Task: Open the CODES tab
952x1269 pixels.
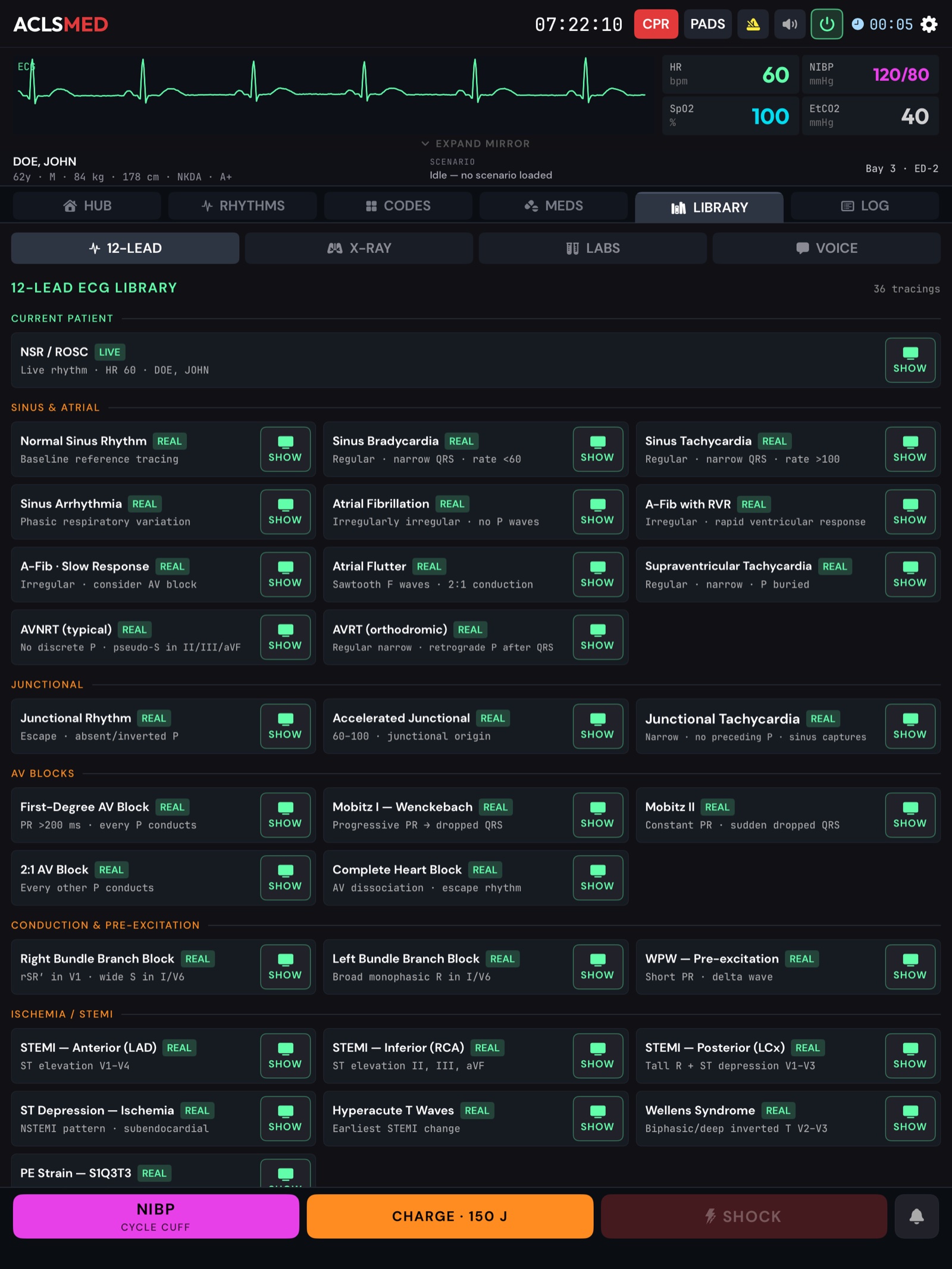Action: coord(398,206)
